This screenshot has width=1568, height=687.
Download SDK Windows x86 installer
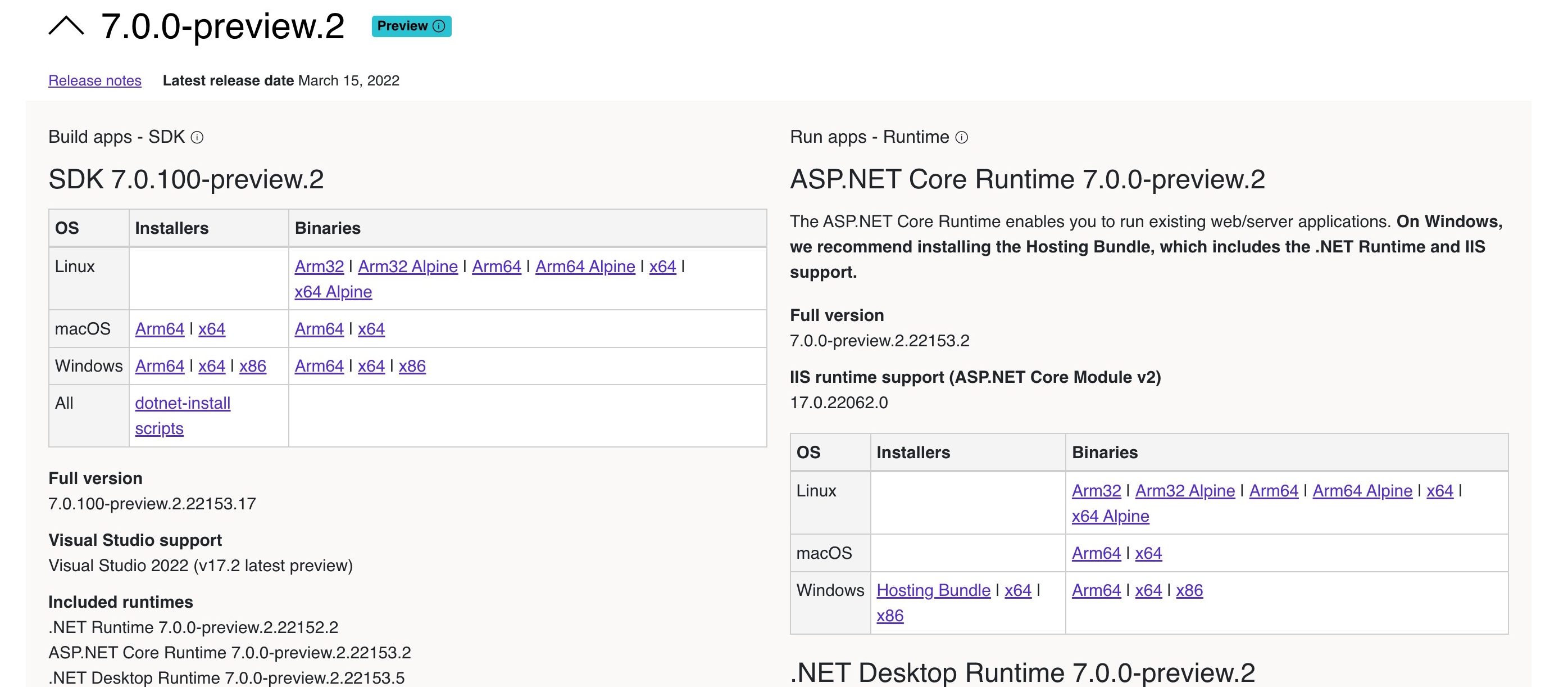coord(253,366)
